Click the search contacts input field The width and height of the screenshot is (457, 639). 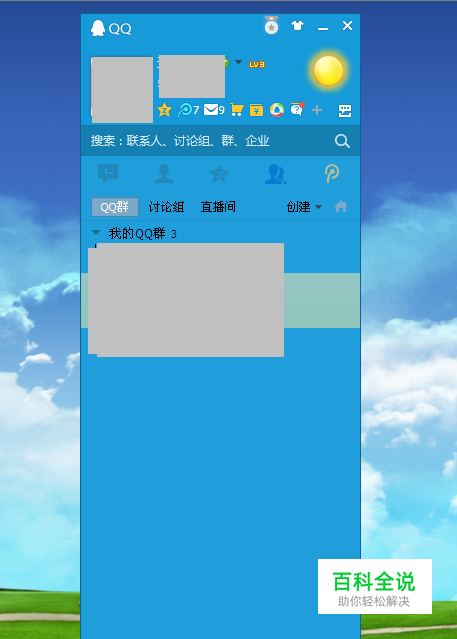click(208, 141)
